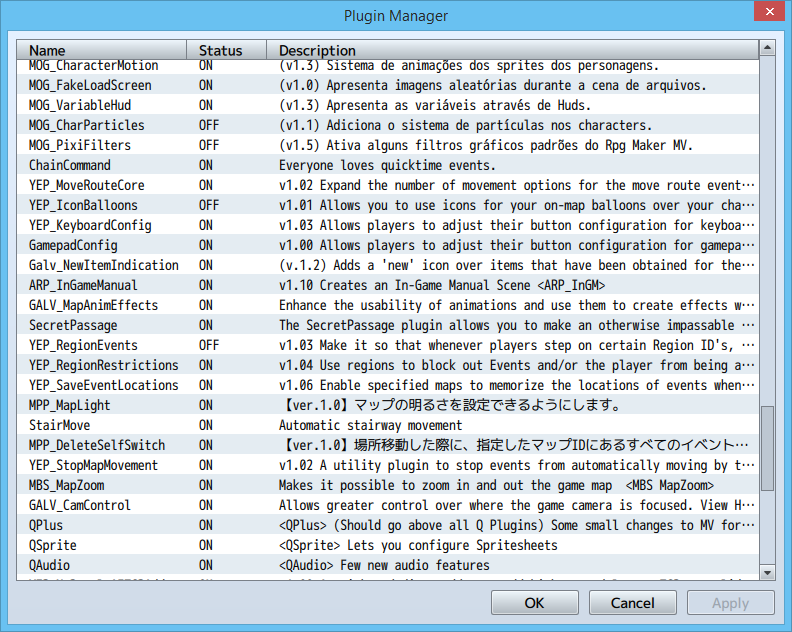Click the 'Apresenta as variáveis' description
792x632 pixels.
(x=435, y=105)
